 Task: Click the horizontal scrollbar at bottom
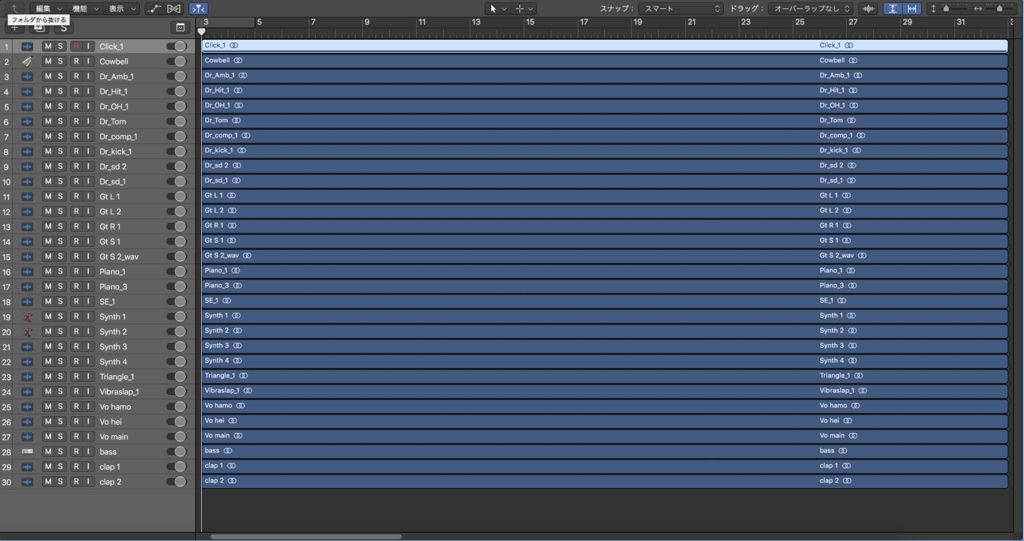point(306,537)
